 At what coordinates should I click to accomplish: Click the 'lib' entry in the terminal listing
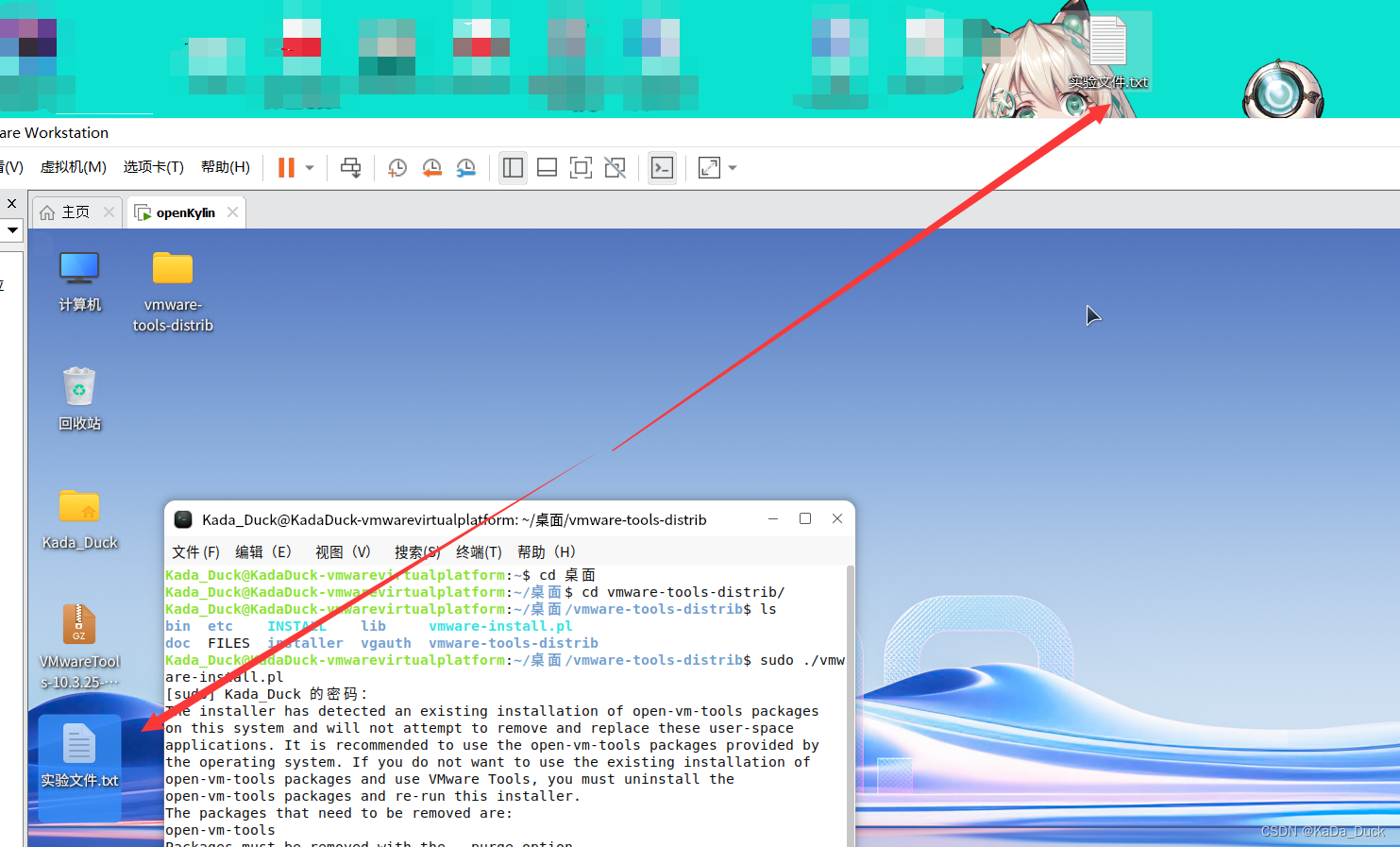click(x=373, y=626)
